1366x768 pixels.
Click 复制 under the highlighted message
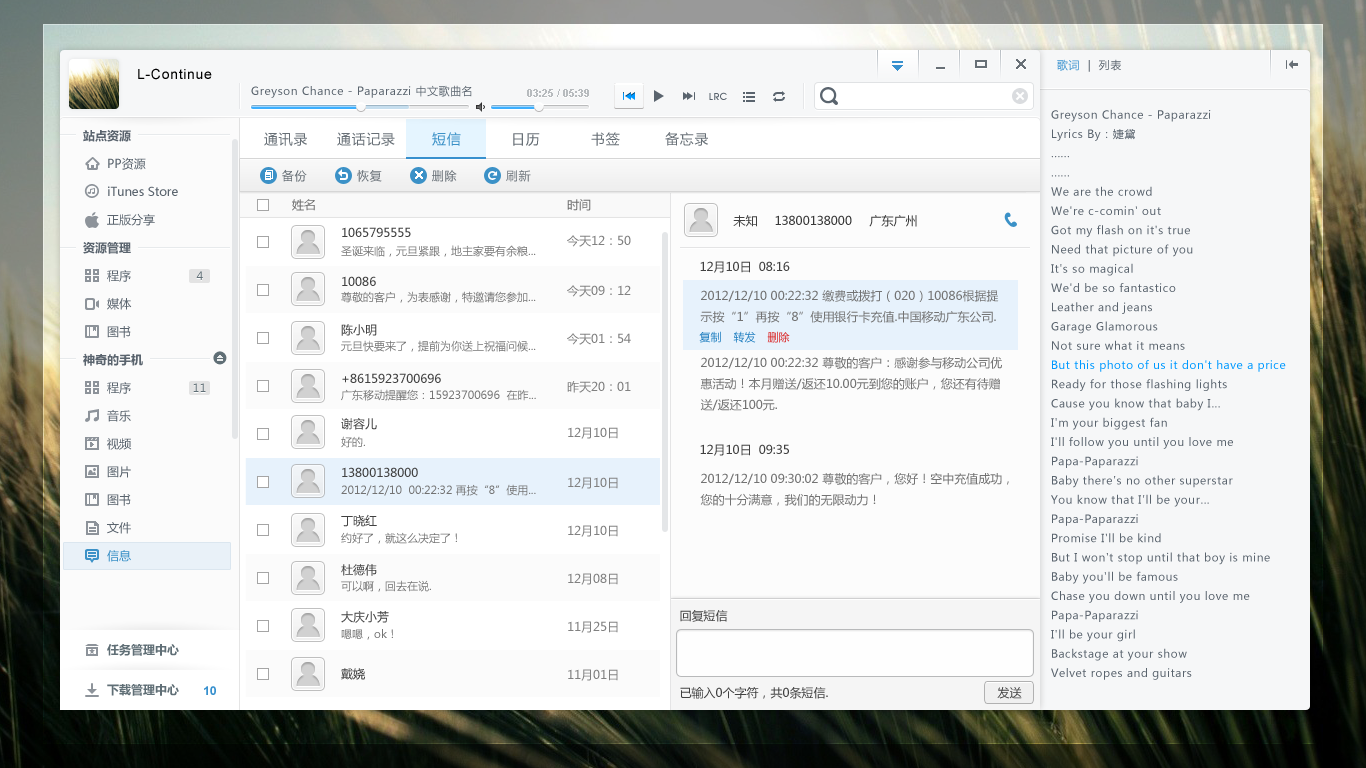[x=710, y=338]
